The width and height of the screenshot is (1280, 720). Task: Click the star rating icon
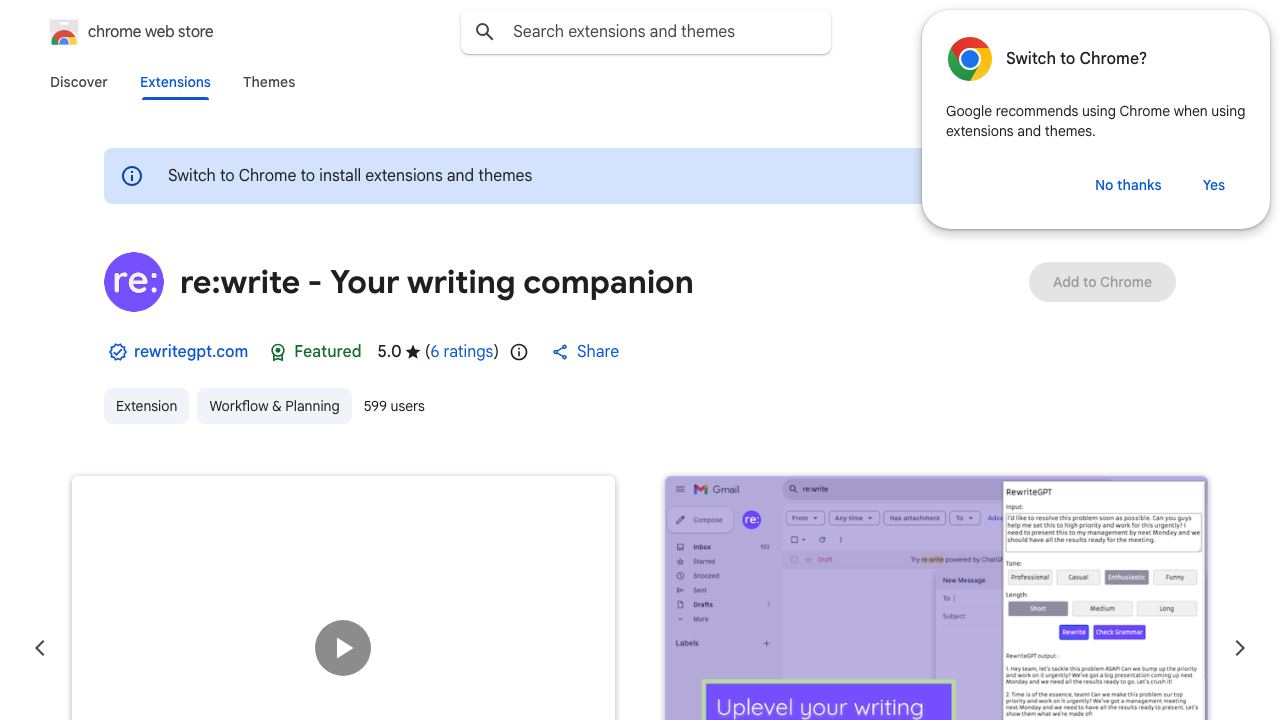[413, 352]
